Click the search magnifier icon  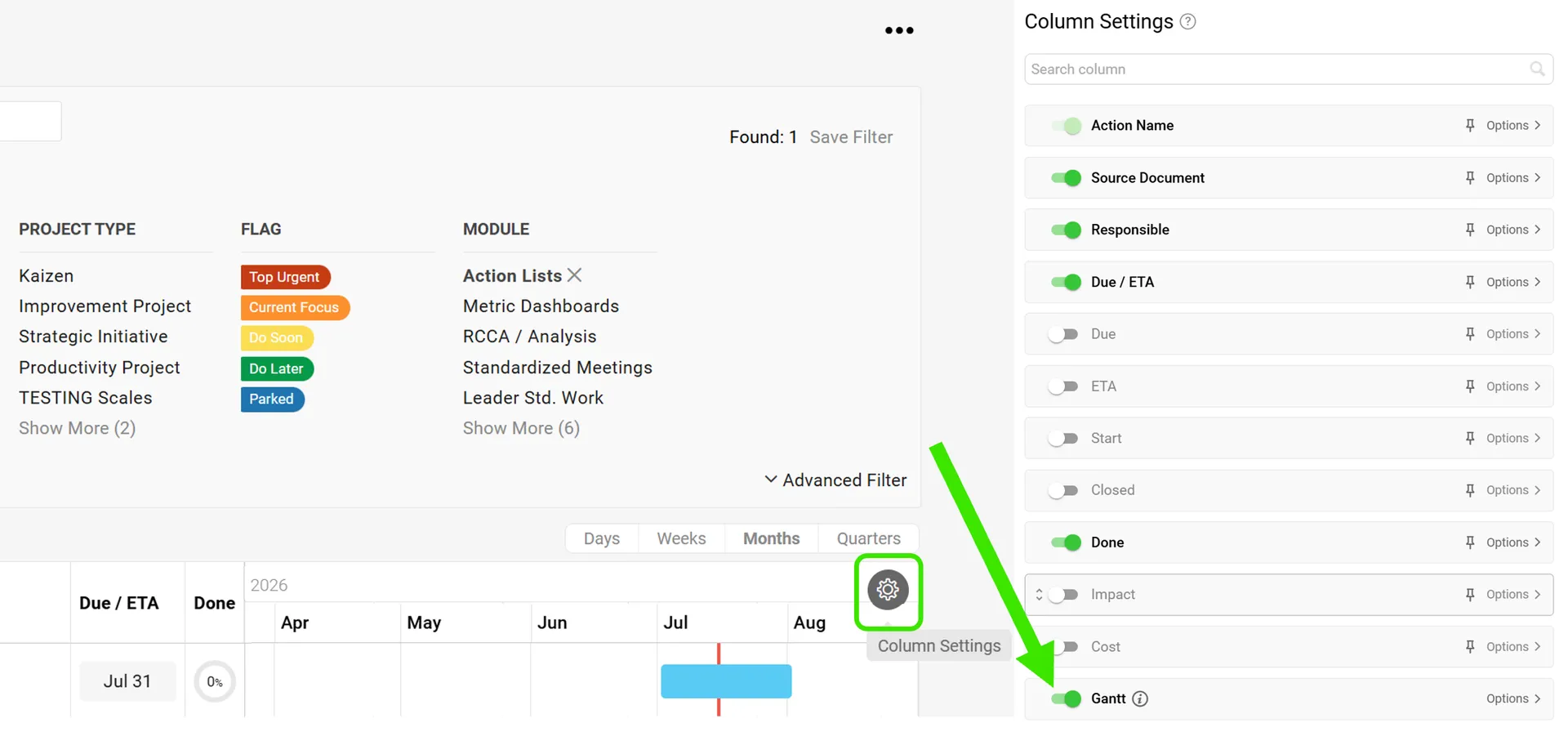1537,69
